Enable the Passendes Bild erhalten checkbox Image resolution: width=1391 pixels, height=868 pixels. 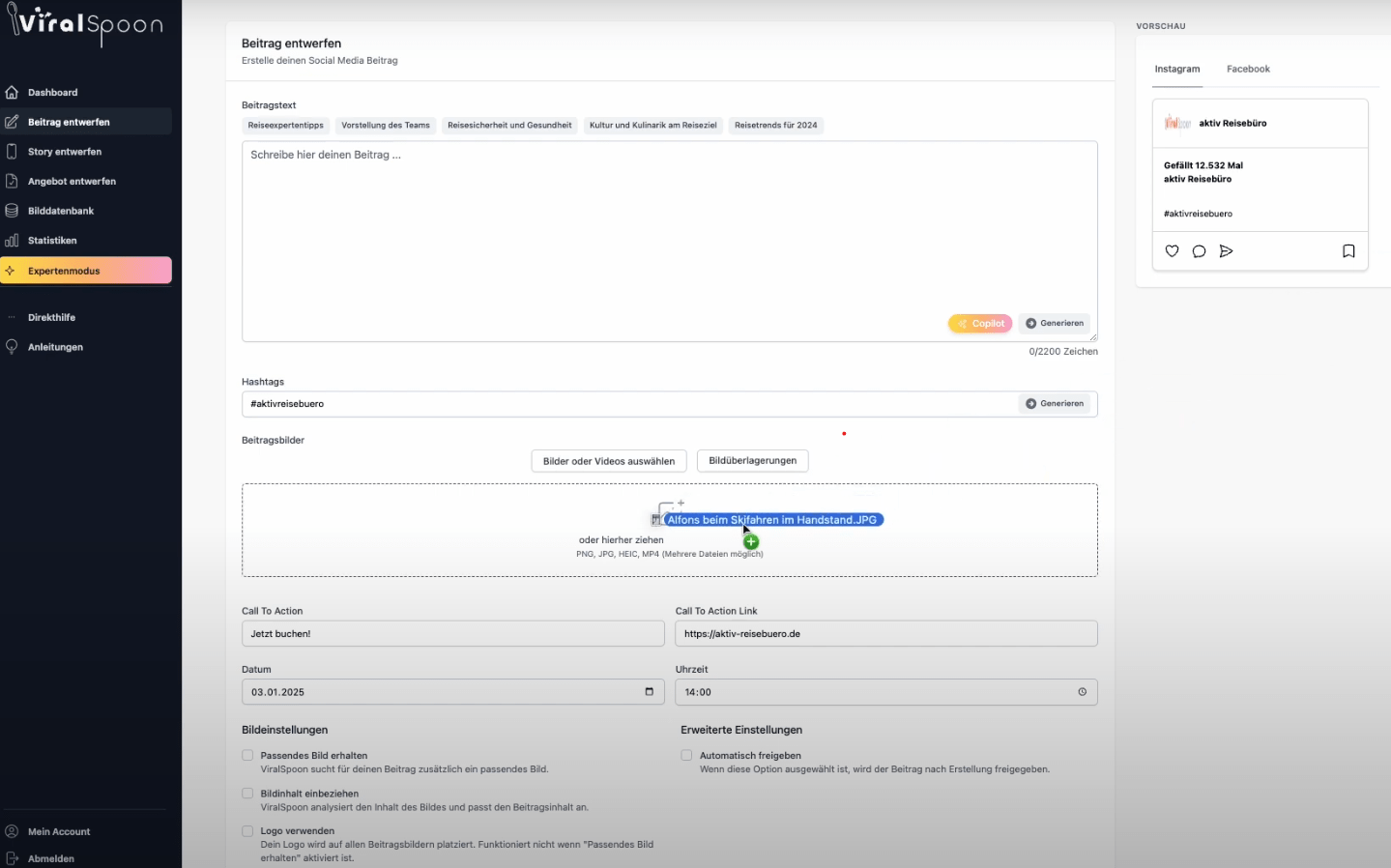[247, 756]
